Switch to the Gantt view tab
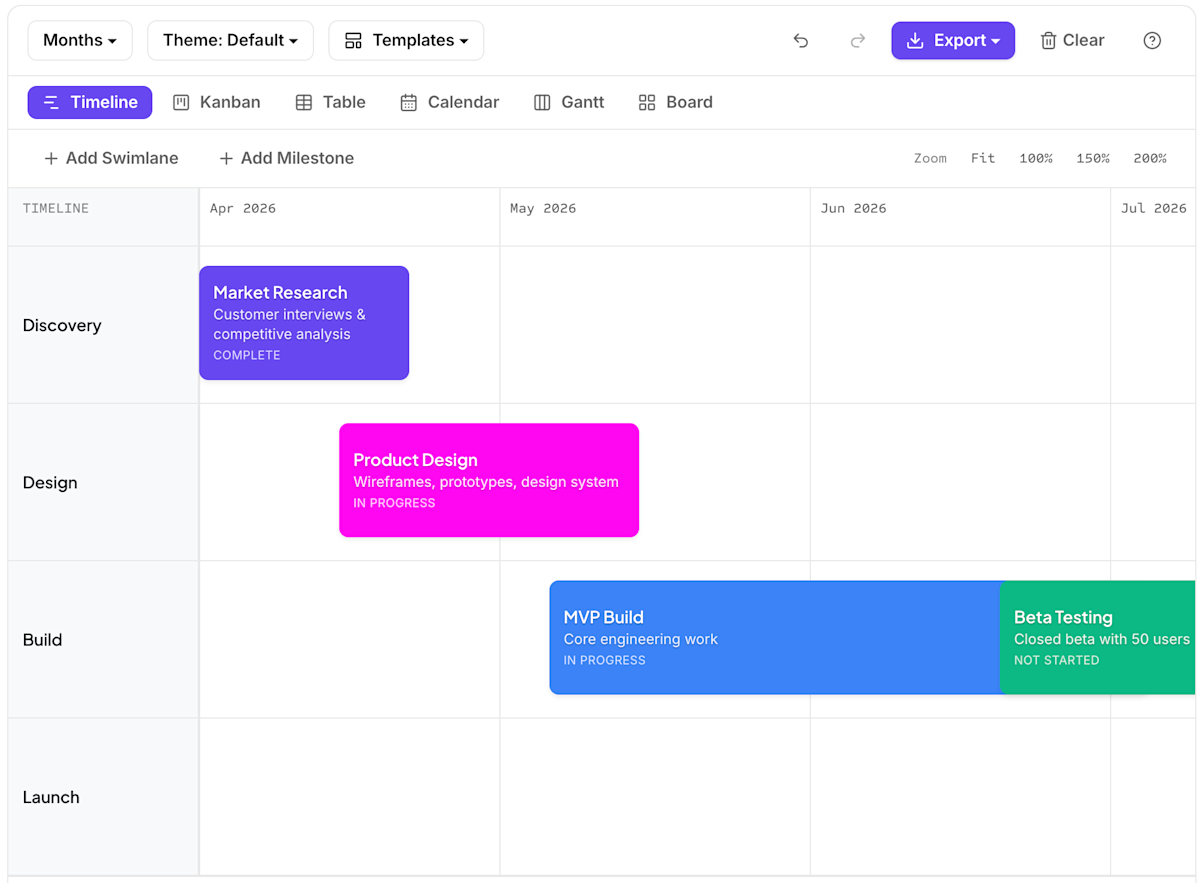 point(569,102)
